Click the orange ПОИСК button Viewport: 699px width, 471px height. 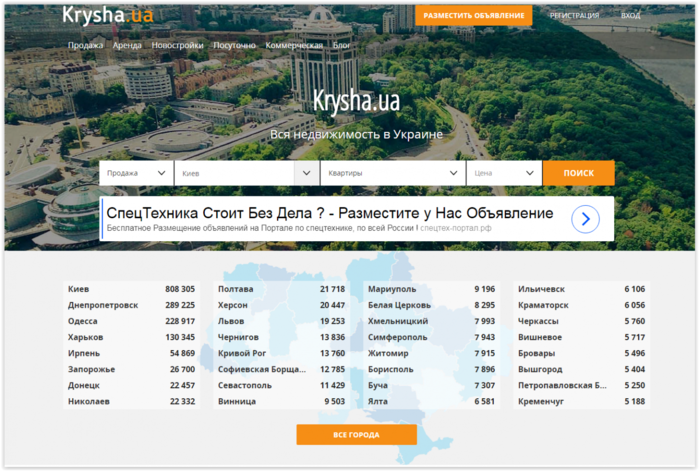pos(579,173)
